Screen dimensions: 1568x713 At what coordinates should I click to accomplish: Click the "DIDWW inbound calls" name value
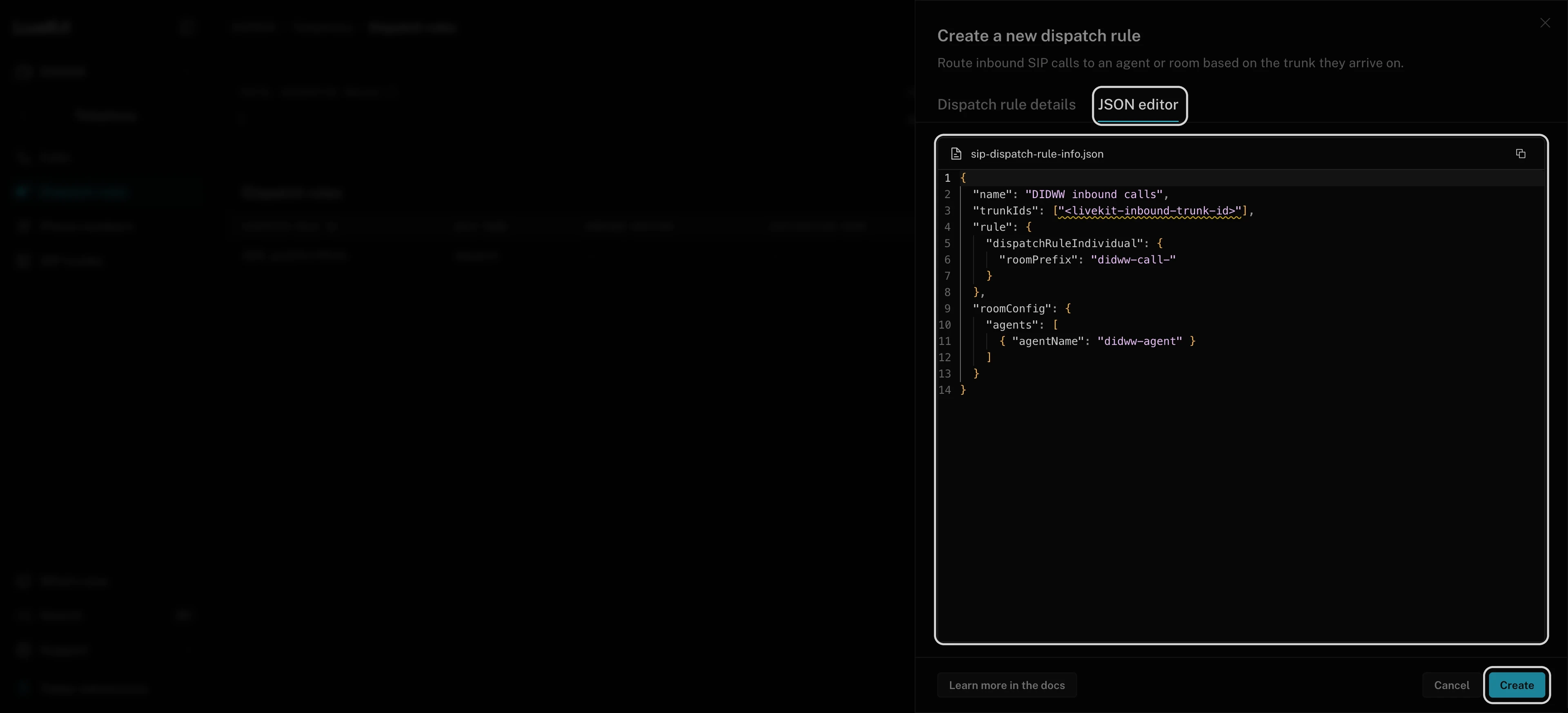1094,194
